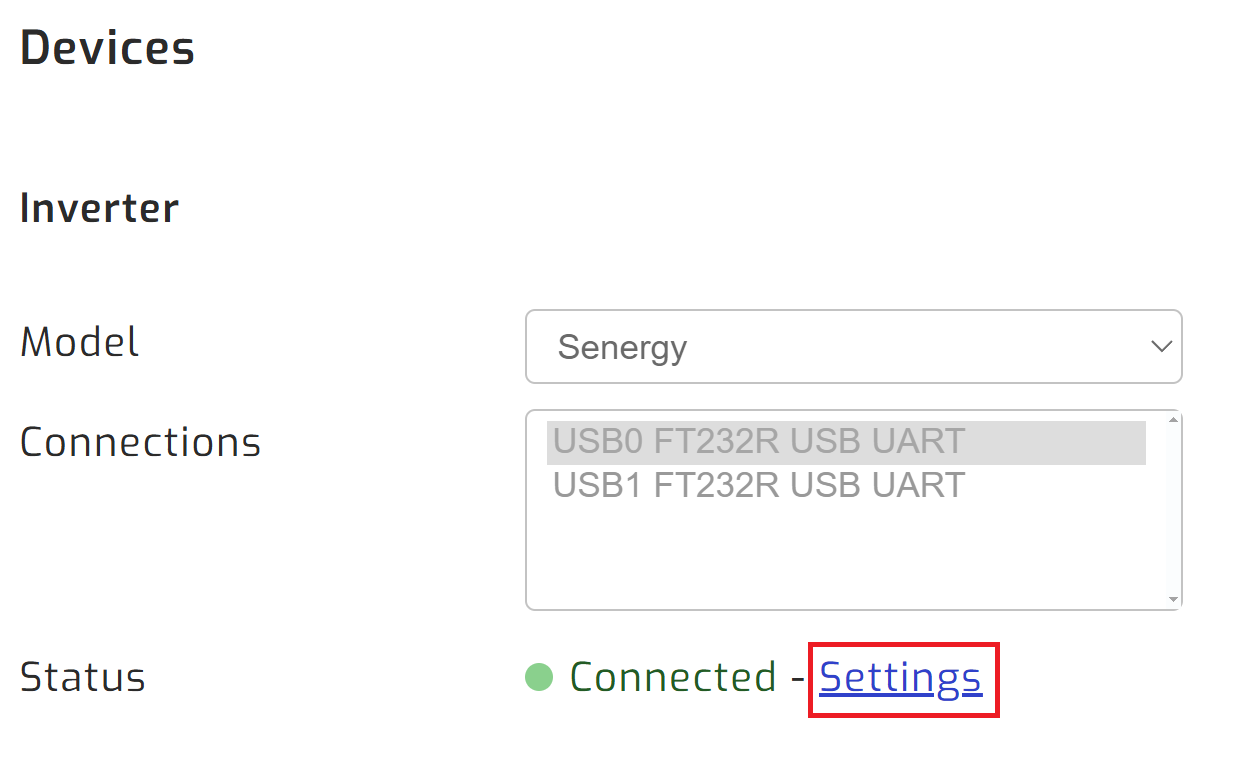
Task: Click the green Connected status indicator
Action: (538, 677)
